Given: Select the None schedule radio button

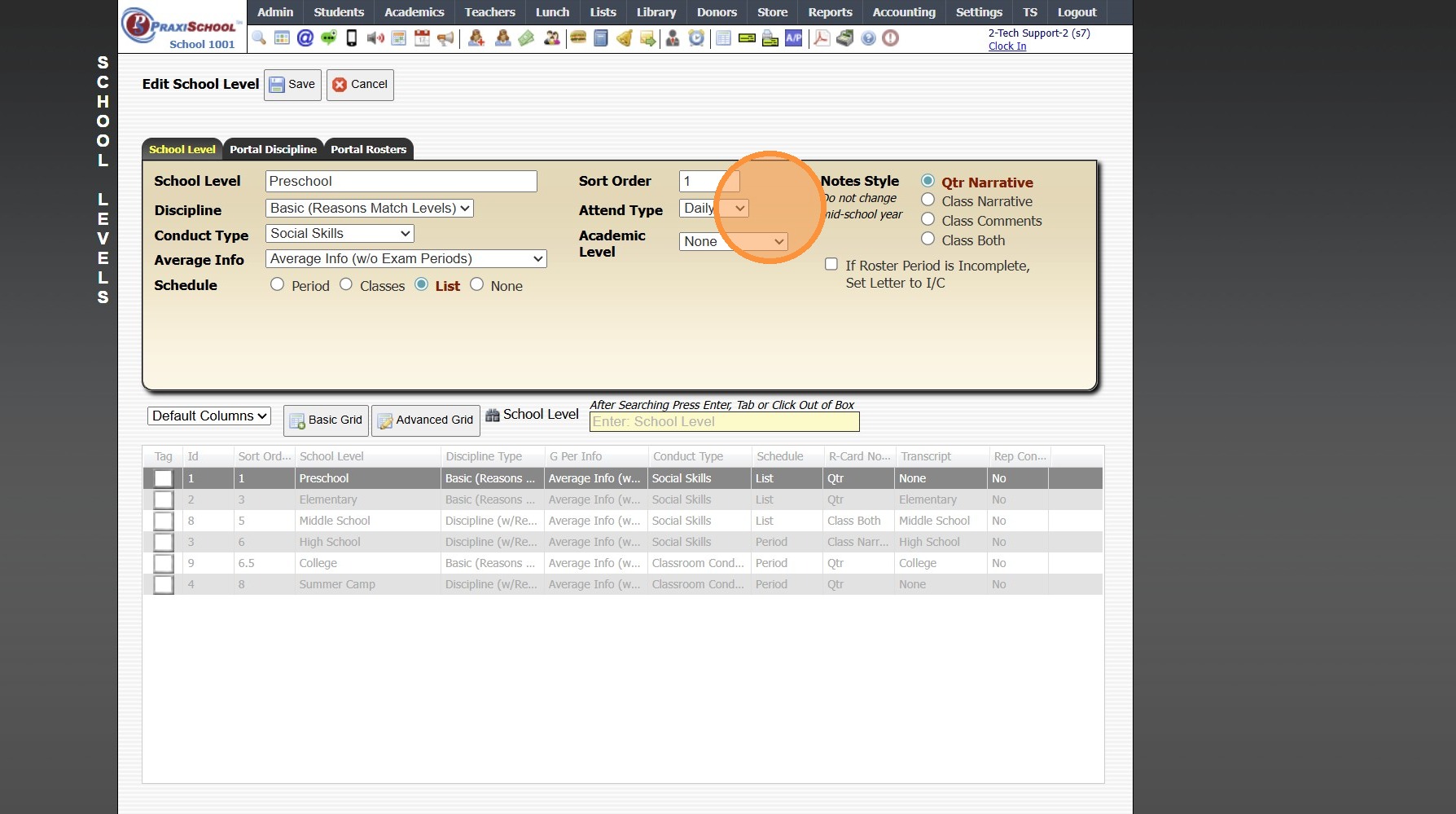Looking at the screenshot, I should [477, 284].
